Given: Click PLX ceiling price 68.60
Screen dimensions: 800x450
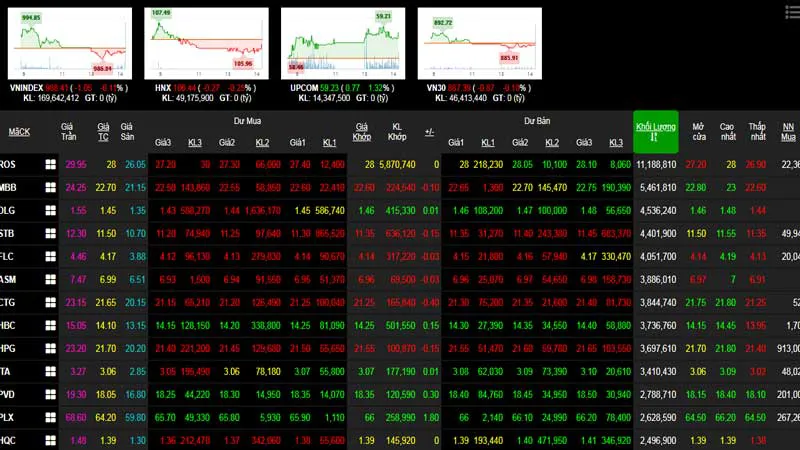Looking at the screenshot, I should click(76, 417).
